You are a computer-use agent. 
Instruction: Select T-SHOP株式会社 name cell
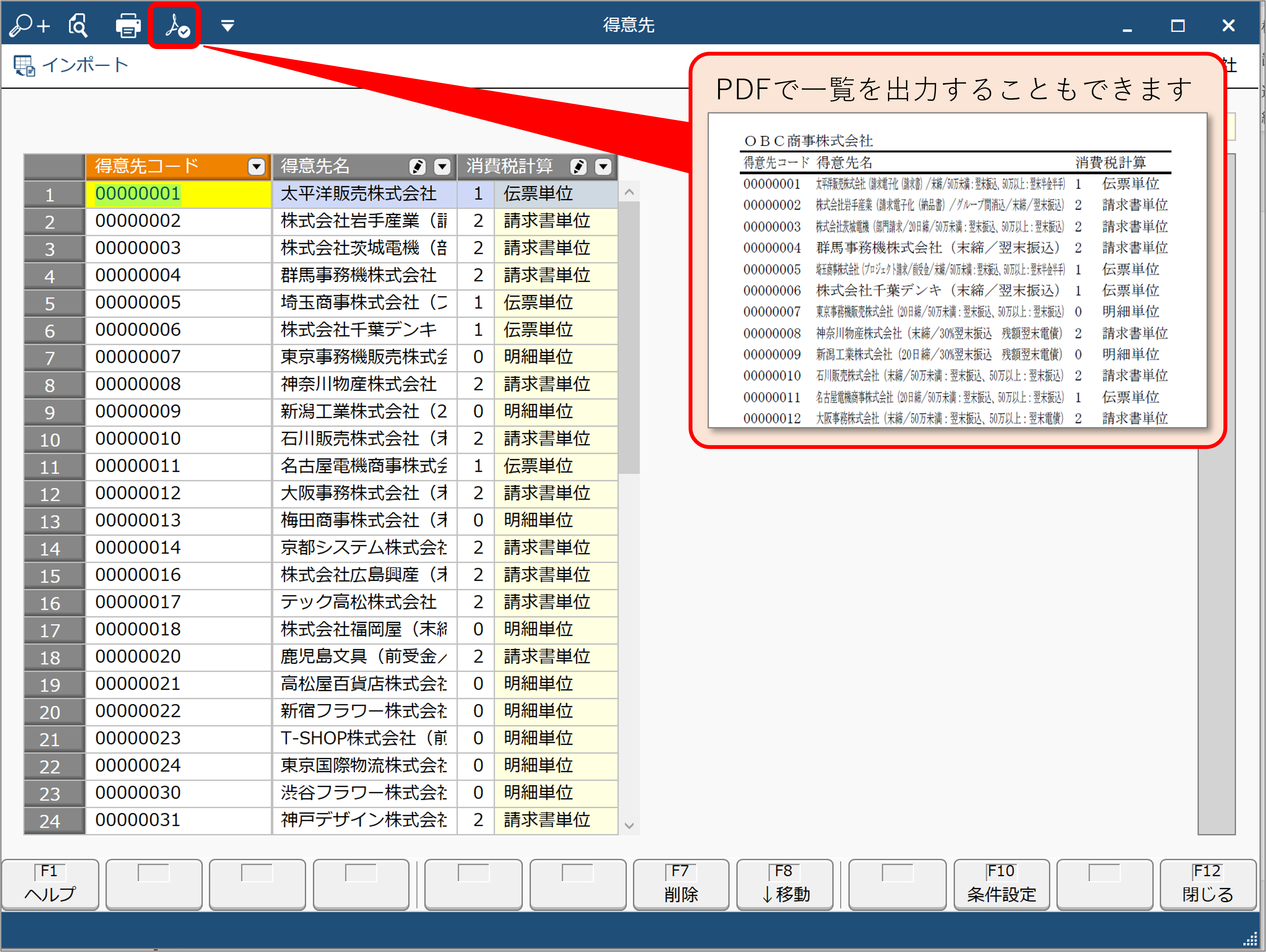click(x=364, y=739)
